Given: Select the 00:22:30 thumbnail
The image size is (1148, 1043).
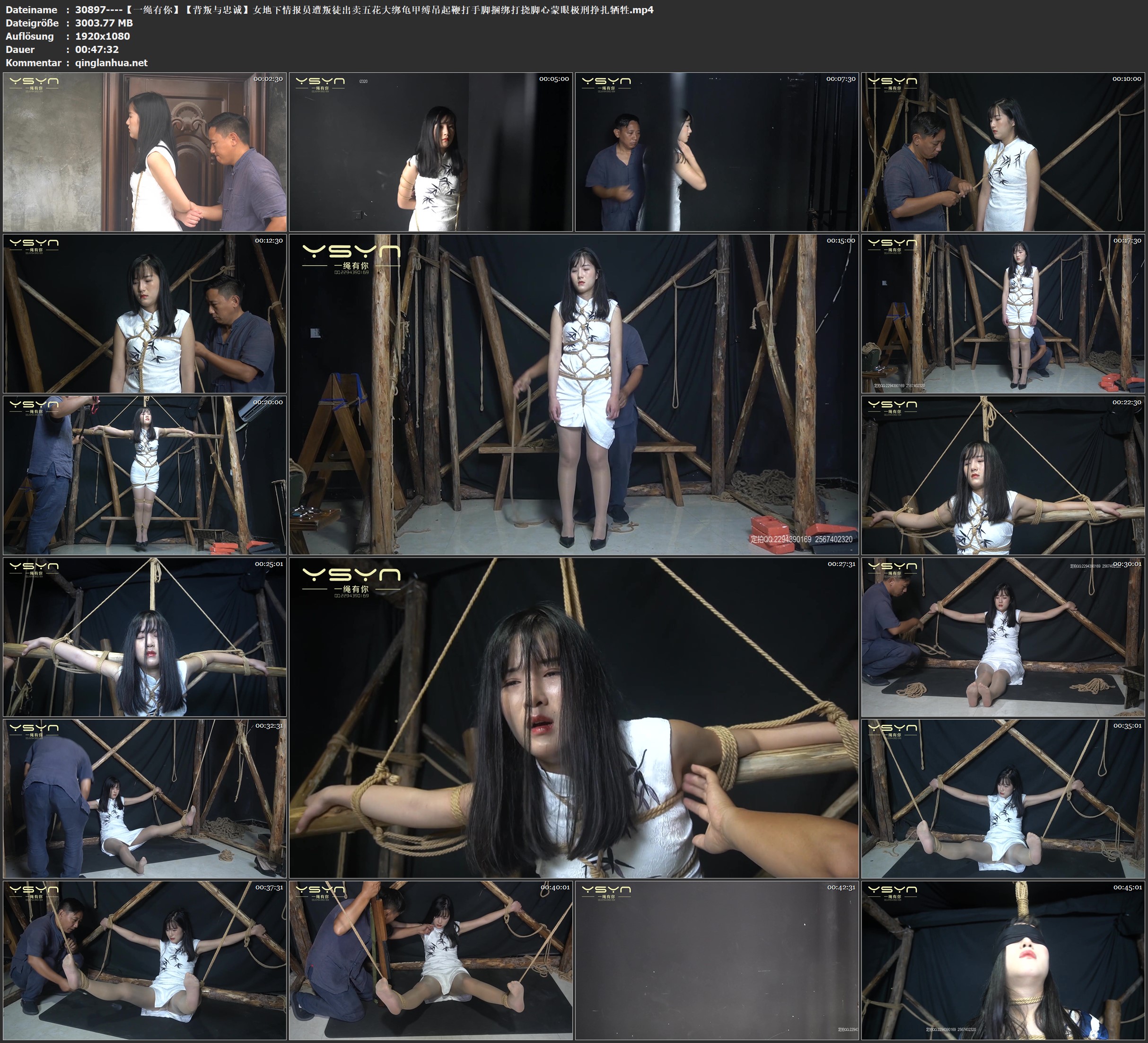Looking at the screenshot, I should click(1003, 475).
